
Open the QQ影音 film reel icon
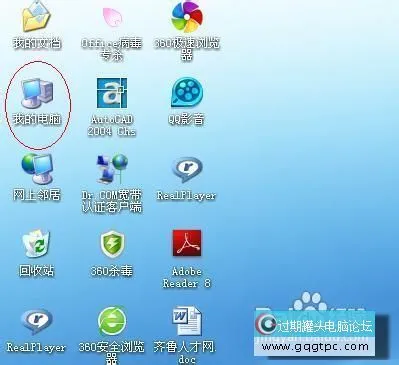(187, 92)
